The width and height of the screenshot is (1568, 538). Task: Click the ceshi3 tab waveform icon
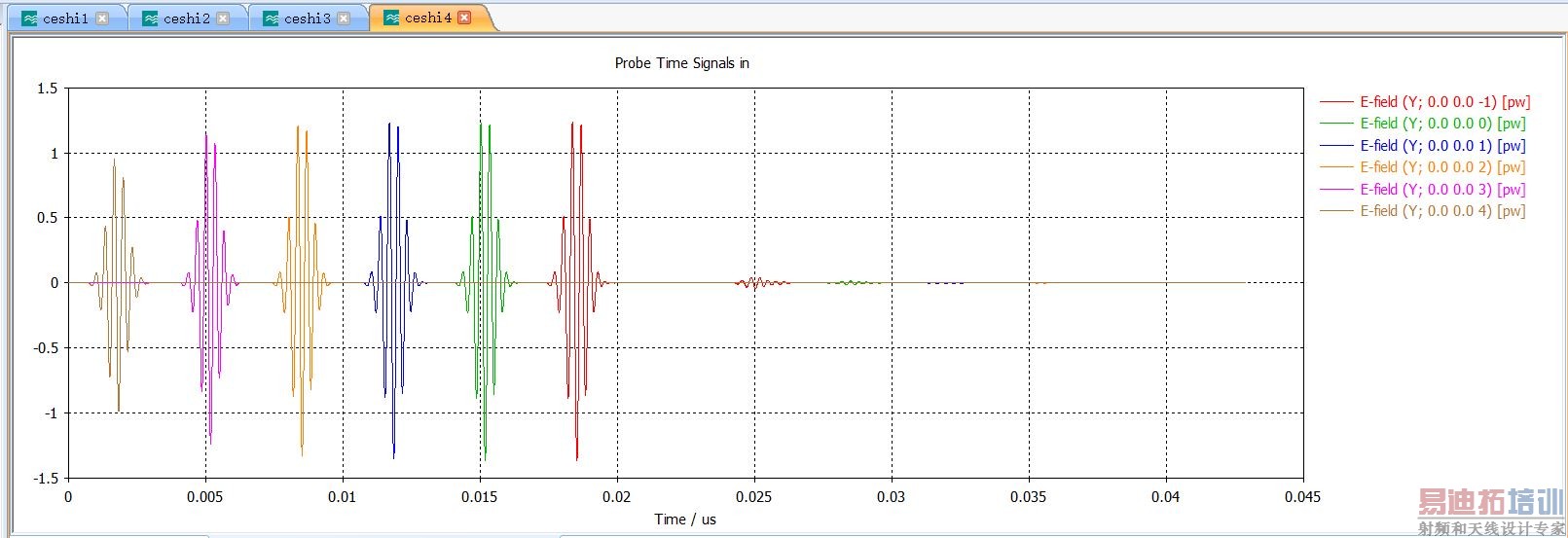(x=271, y=18)
